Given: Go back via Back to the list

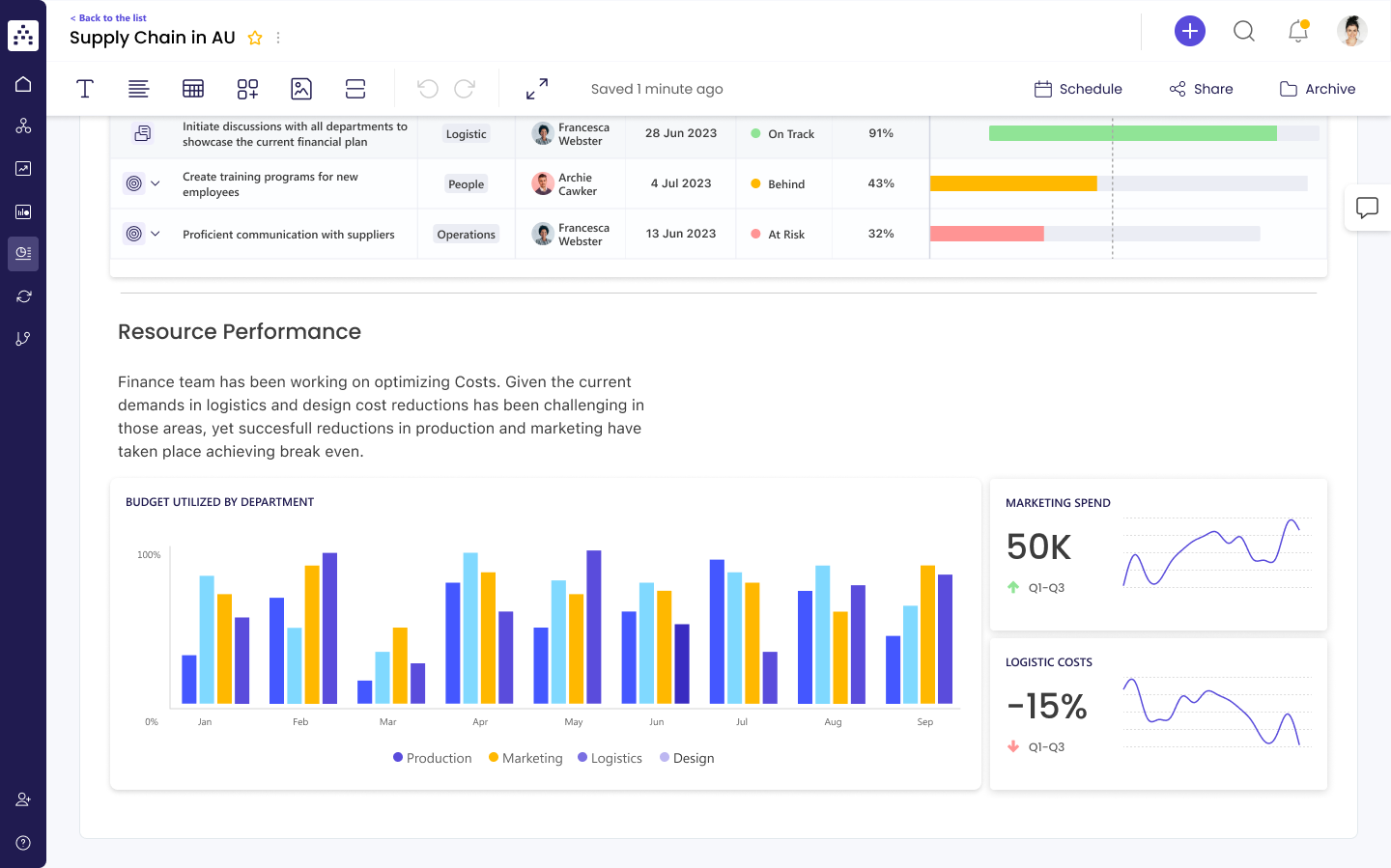Looking at the screenshot, I should tap(108, 17).
